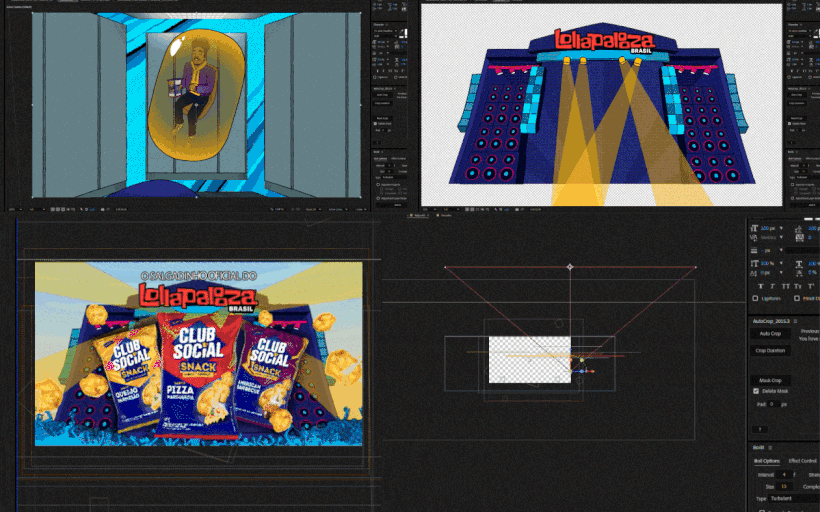Screen dimensions: 820x512
Task: Click Auto Crop button beside camera wireframe view
Action: [x=770, y=333]
